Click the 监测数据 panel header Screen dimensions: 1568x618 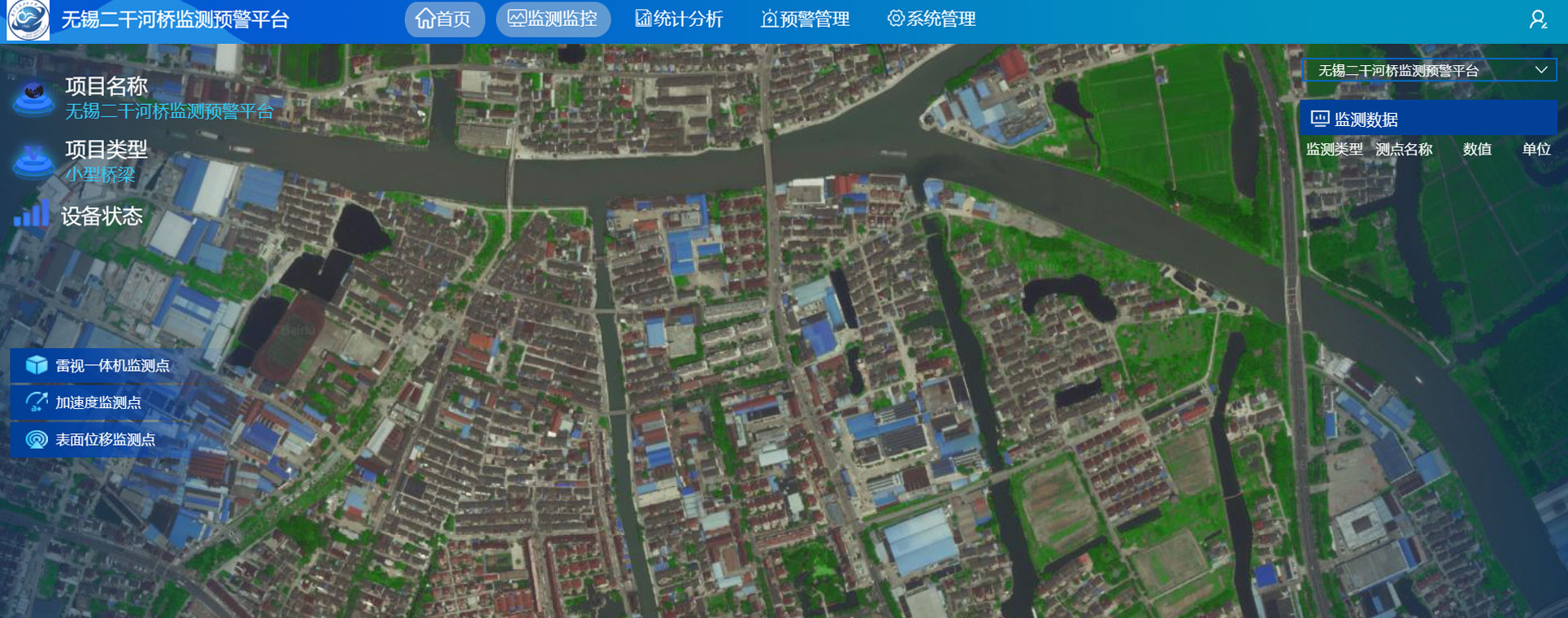[x=1428, y=119]
